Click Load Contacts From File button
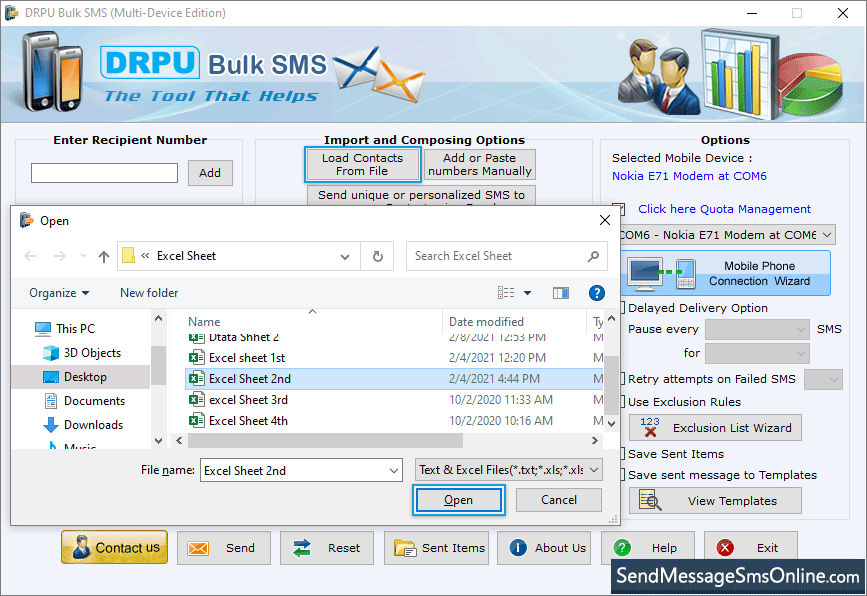867x596 pixels. coord(362,164)
